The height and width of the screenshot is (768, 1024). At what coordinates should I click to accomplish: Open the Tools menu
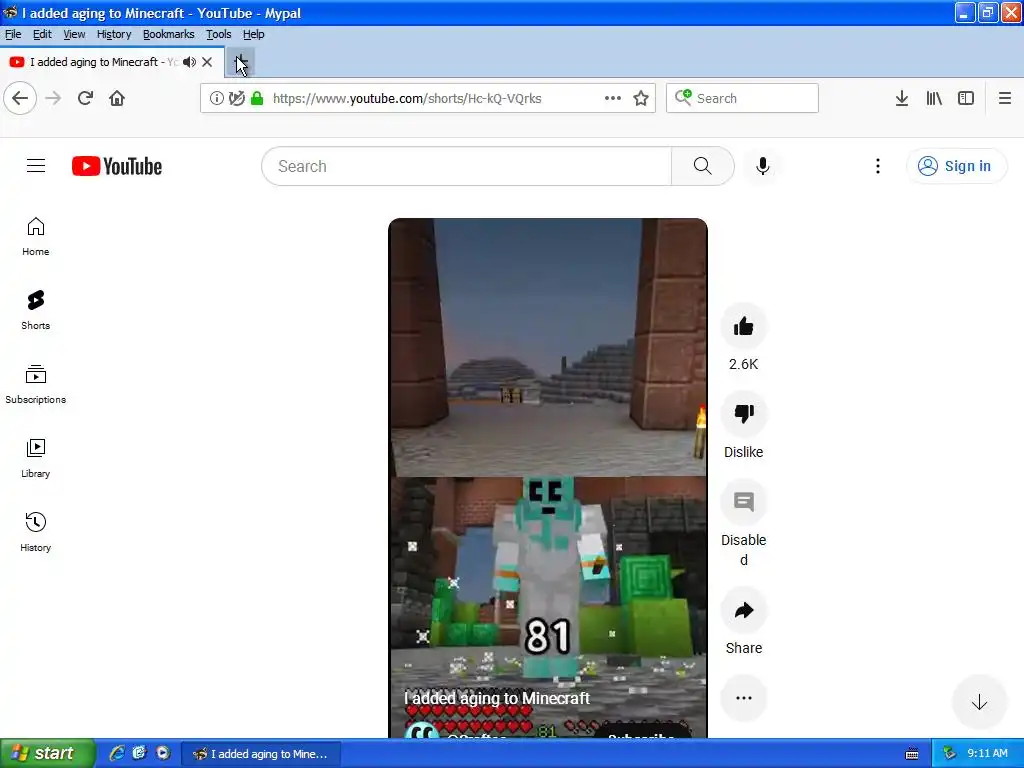[x=219, y=34]
